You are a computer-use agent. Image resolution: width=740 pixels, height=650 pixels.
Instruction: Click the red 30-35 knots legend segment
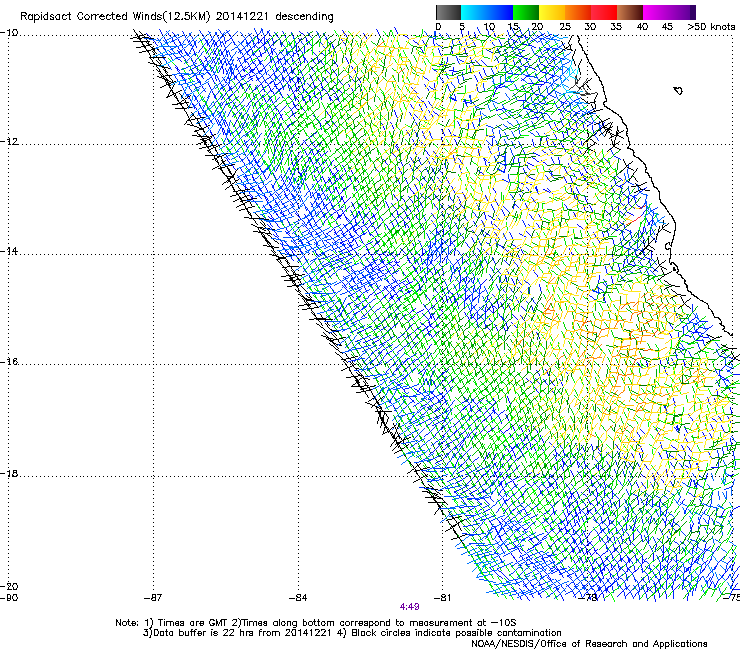coord(604,12)
